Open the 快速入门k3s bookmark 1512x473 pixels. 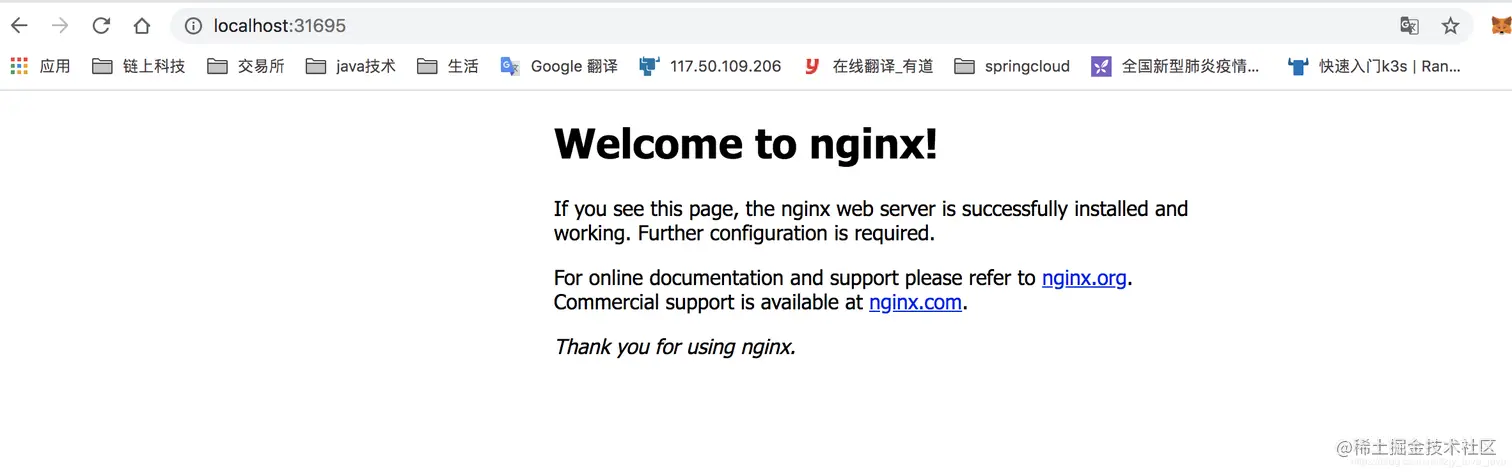click(x=1374, y=66)
